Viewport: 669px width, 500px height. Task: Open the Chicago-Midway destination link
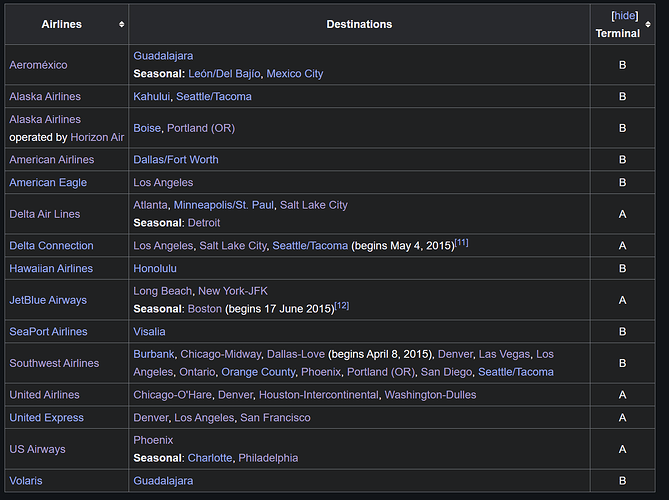221,354
